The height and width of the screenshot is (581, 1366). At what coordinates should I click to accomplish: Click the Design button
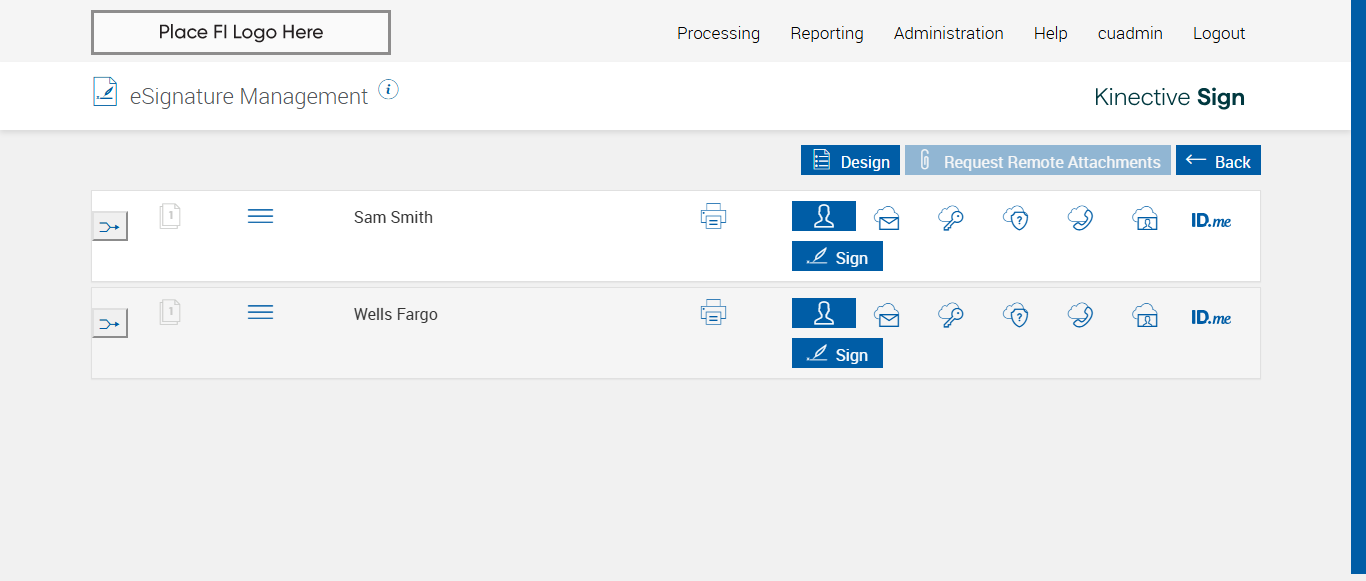coord(850,161)
